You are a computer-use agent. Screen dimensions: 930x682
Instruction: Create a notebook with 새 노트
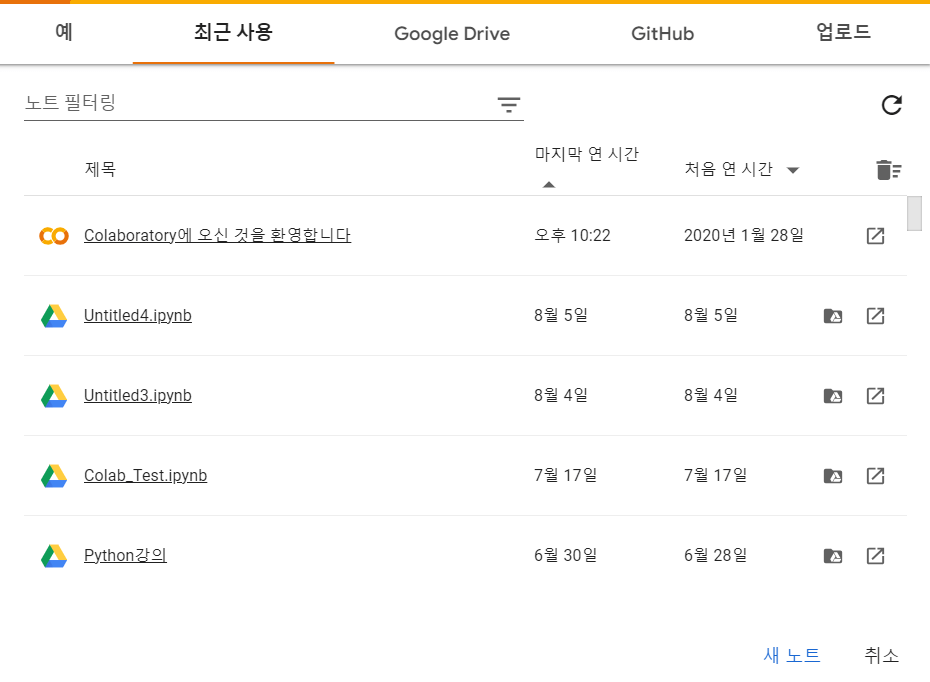click(x=792, y=655)
